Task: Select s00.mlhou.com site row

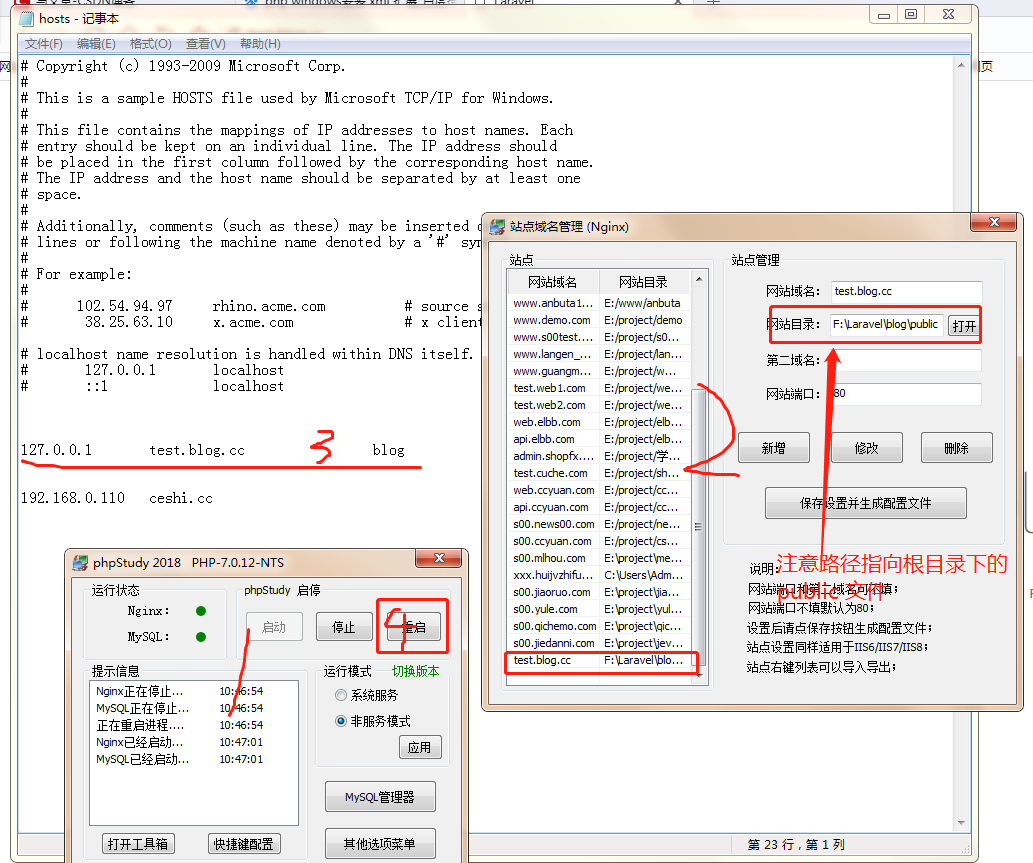Action: point(599,558)
